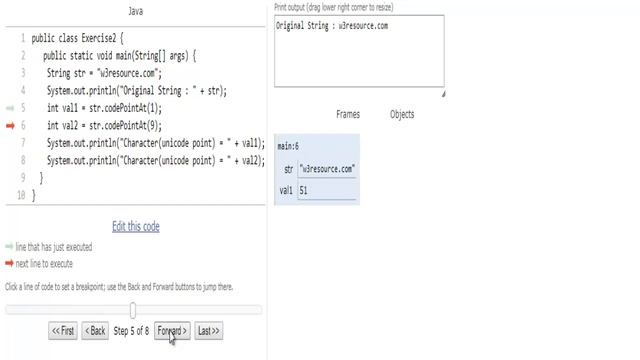Grab the print output resize corner handle
The height and width of the screenshot is (360, 640).
(x=443, y=94)
